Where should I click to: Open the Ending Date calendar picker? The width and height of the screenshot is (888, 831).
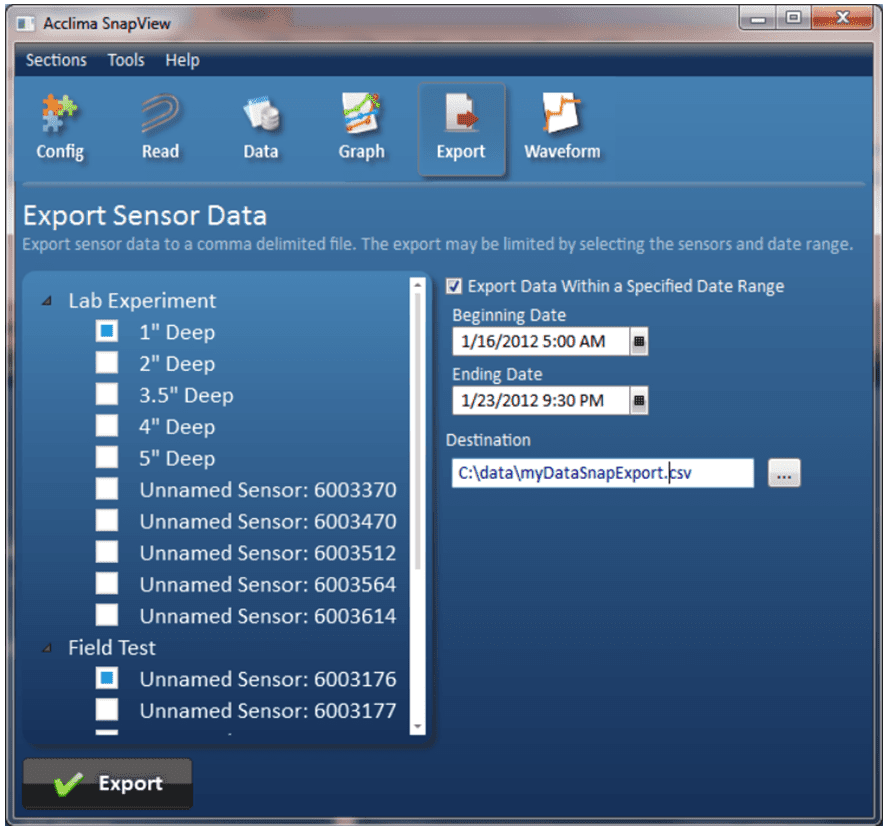tap(640, 401)
